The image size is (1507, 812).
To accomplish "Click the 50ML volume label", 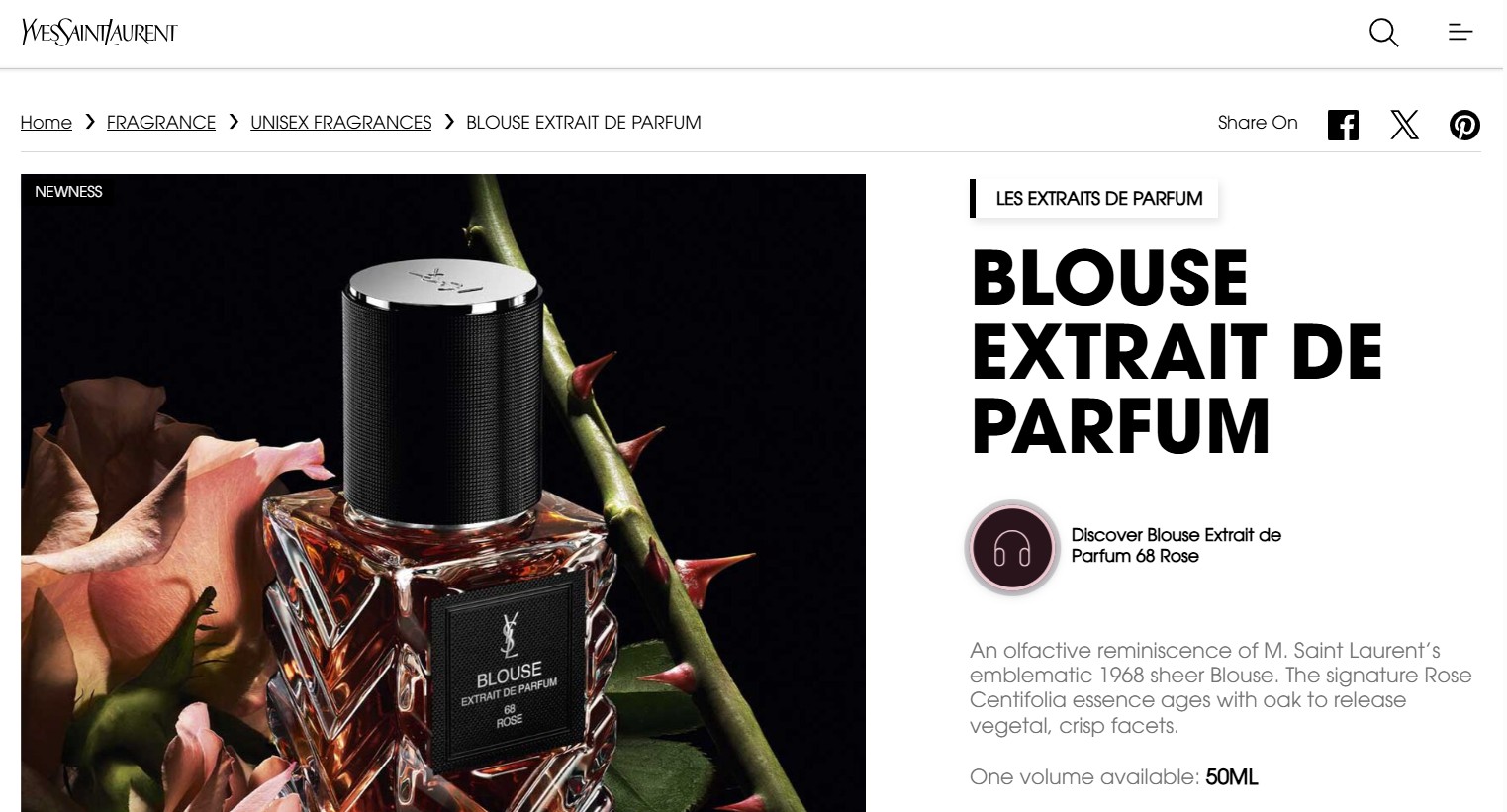I will 1232,777.
